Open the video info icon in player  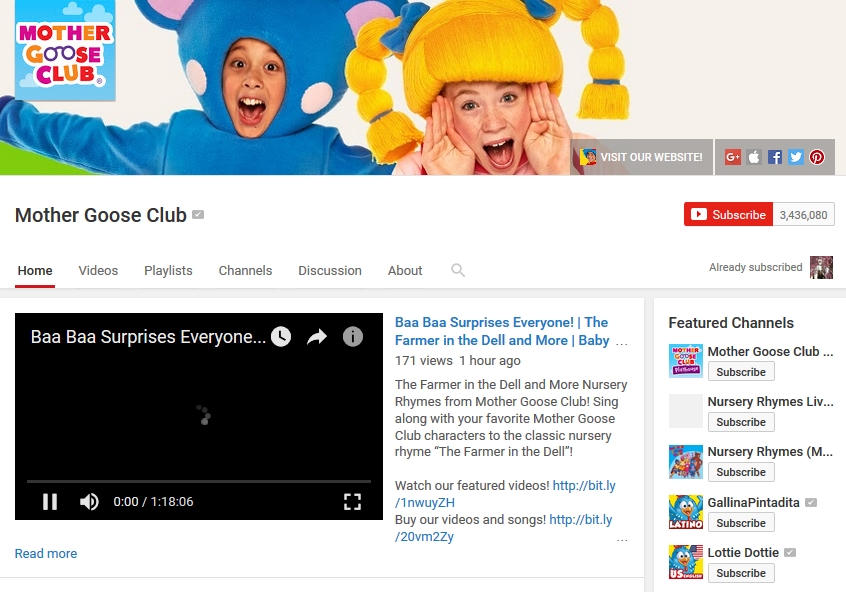click(353, 337)
